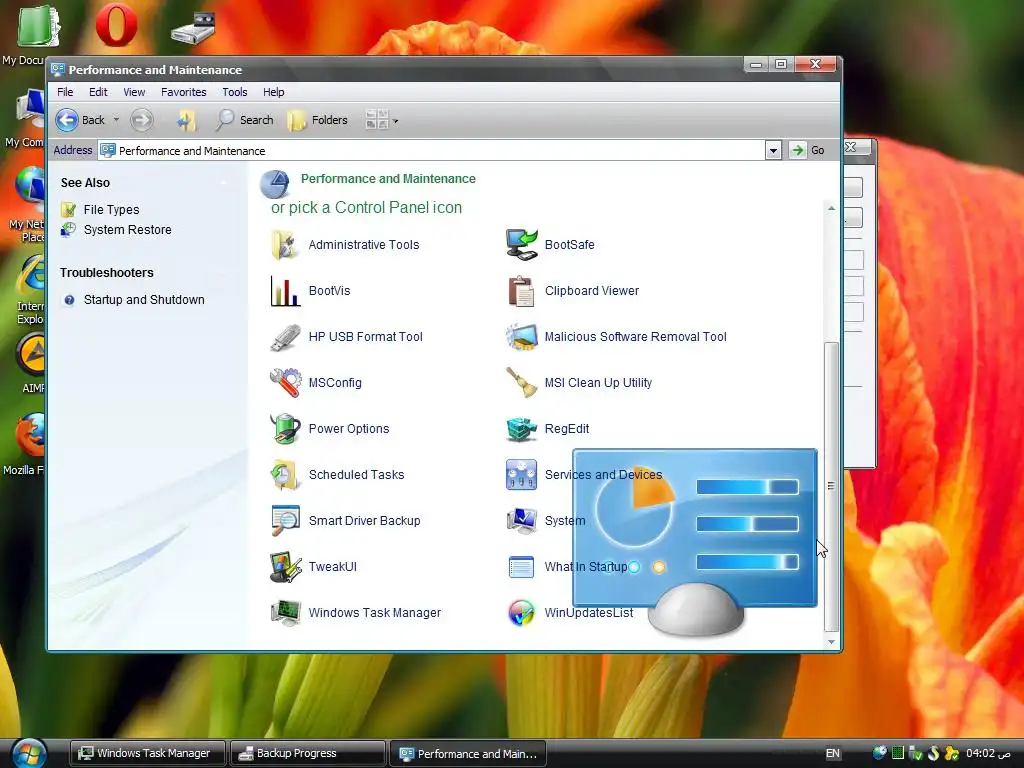Viewport: 1024px width, 768px height.
Task: Click the Performance and Maintenance heading link
Action: (x=388, y=179)
